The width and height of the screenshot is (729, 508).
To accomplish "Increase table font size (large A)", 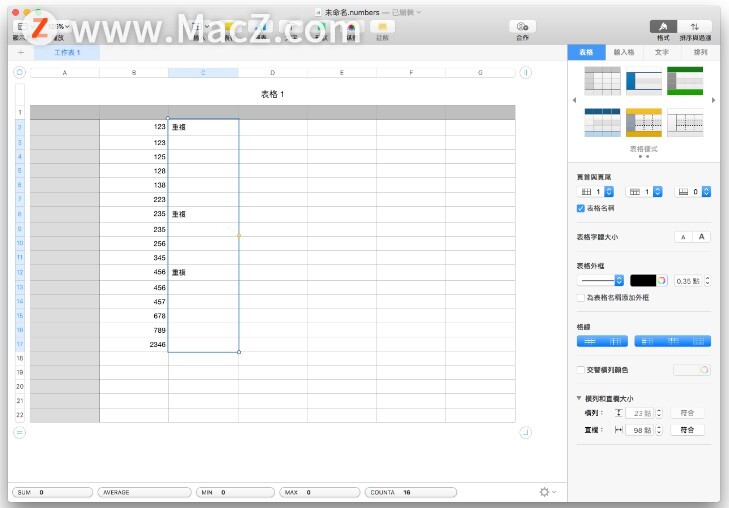I will pos(702,237).
